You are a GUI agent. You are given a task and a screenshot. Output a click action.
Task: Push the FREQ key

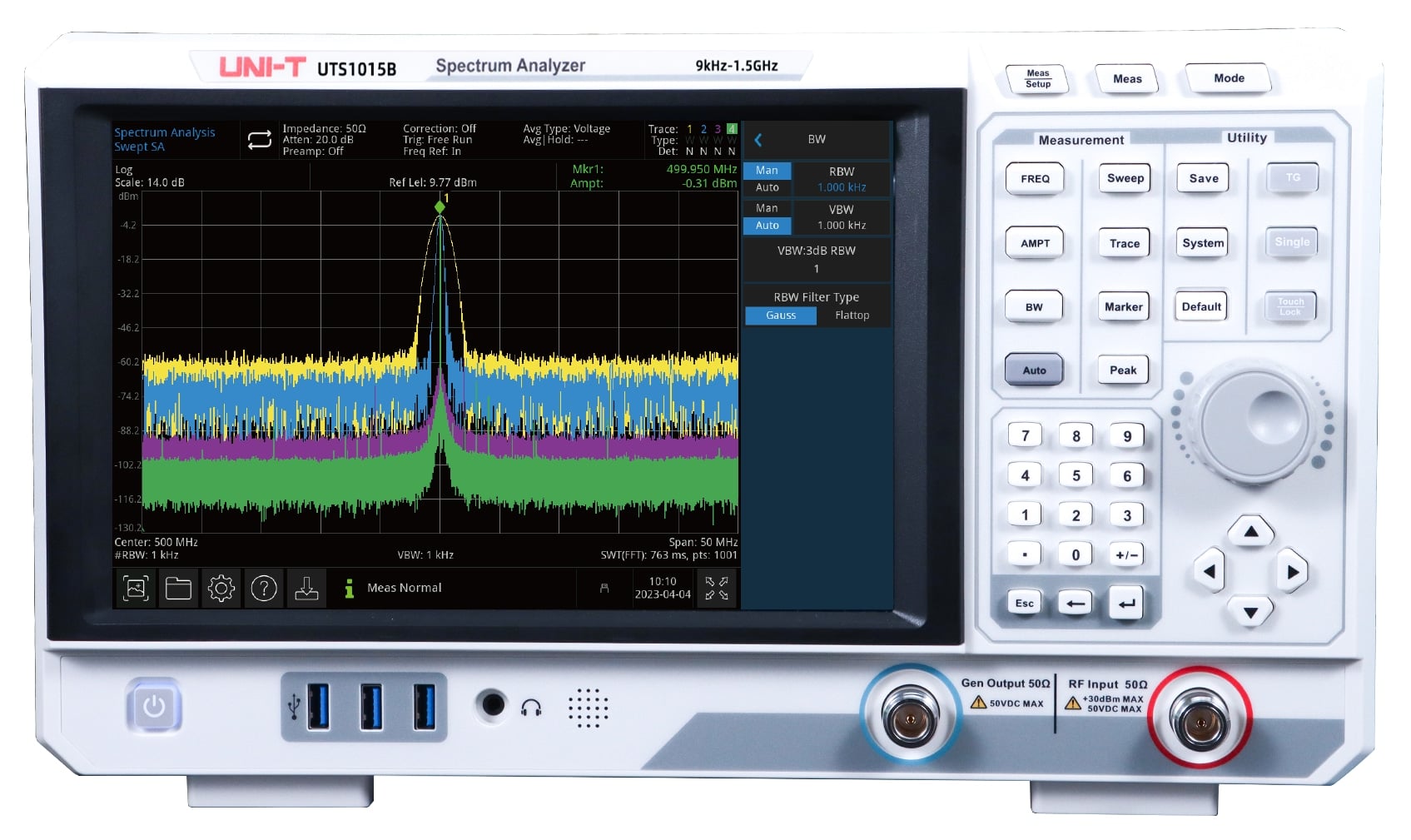point(1035,179)
